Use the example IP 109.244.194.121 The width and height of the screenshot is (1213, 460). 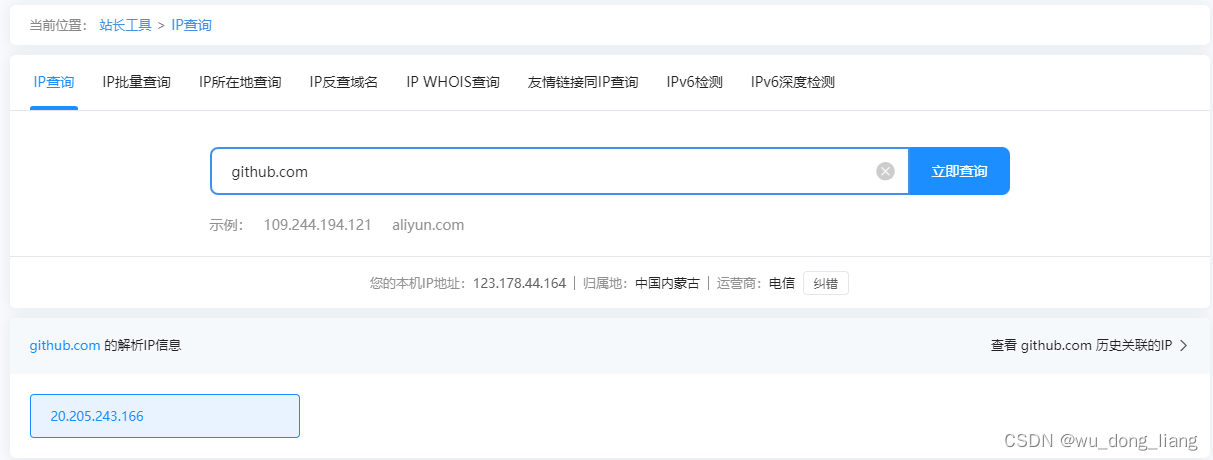[318, 225]
